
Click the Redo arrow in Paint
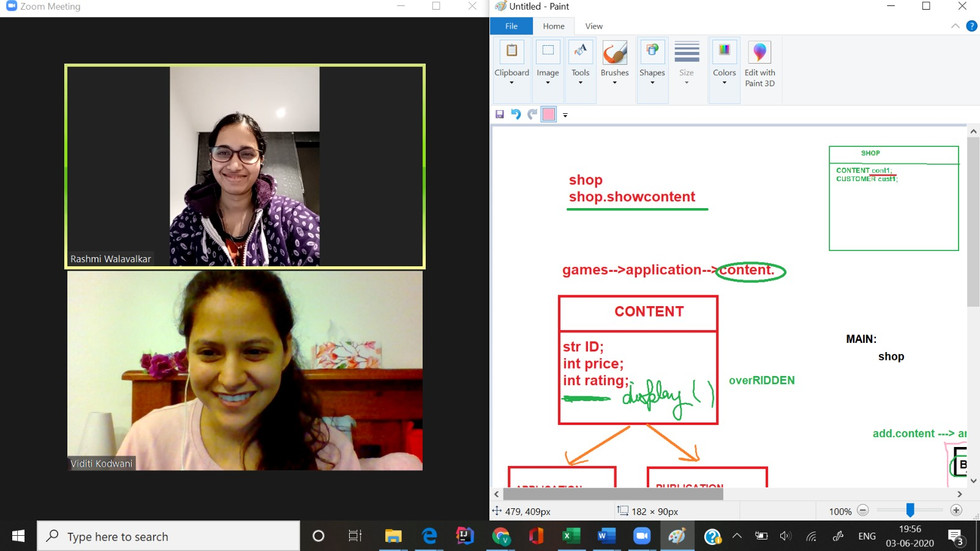[532, 114]
